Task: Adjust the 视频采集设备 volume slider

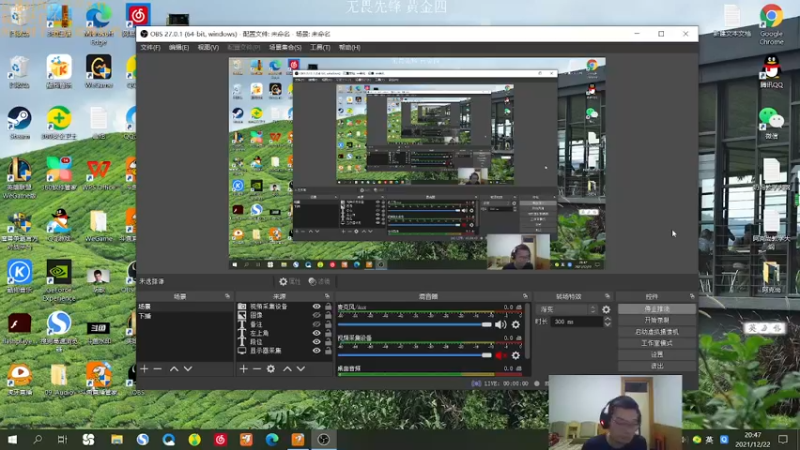Action: (x=414, y=355)
